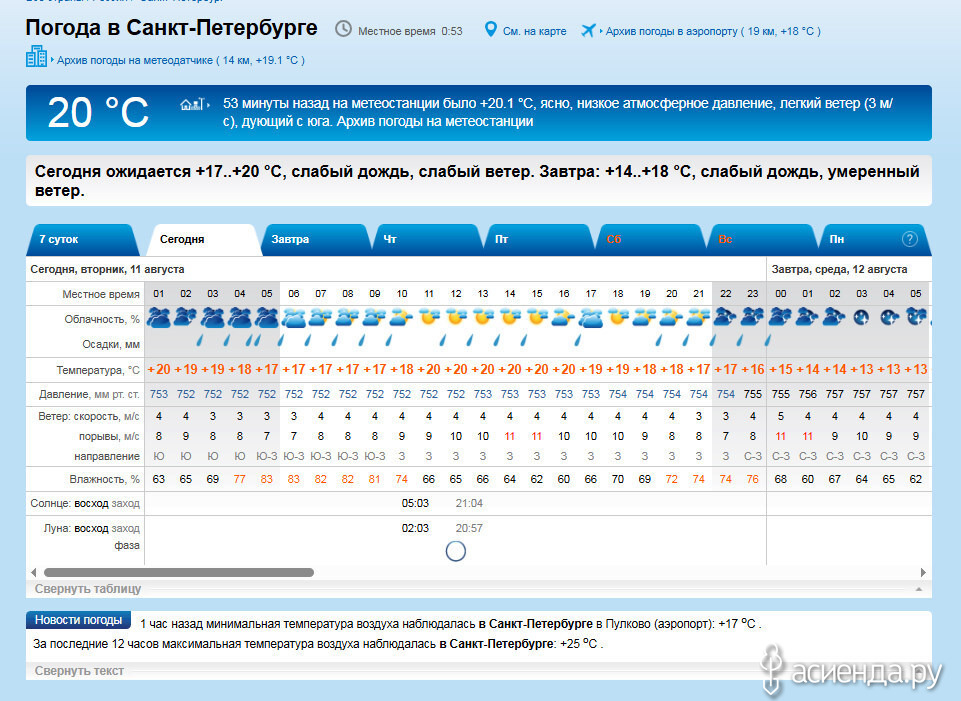Click the направление wind row label

coord(107,456)
